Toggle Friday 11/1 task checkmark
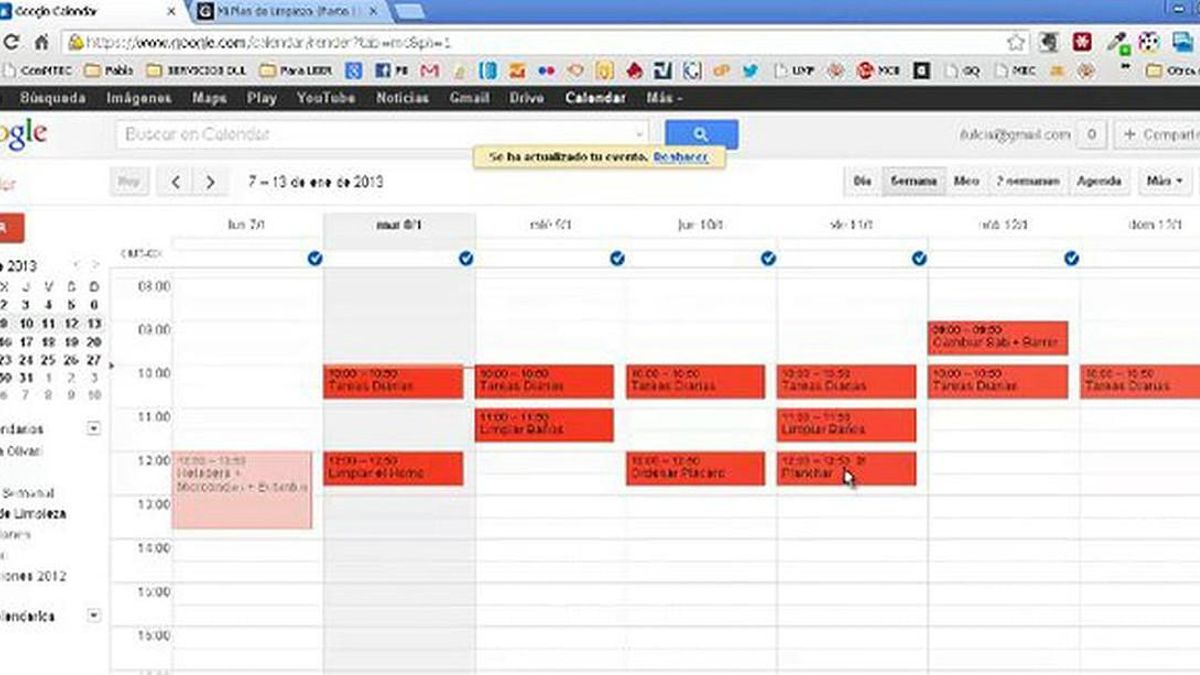Viewport: 1200px width, 675px height. pos(919,258)
